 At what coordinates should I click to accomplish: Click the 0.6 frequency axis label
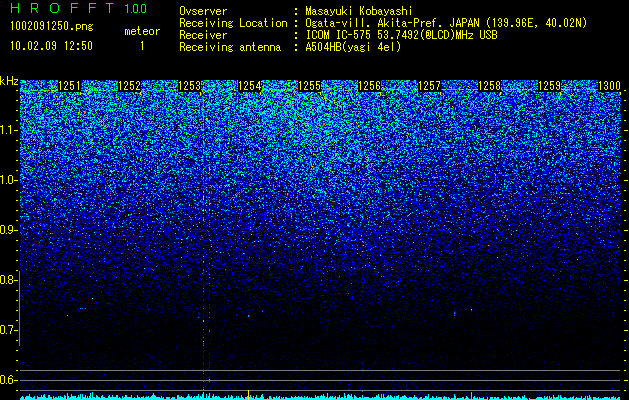(8, 380)
